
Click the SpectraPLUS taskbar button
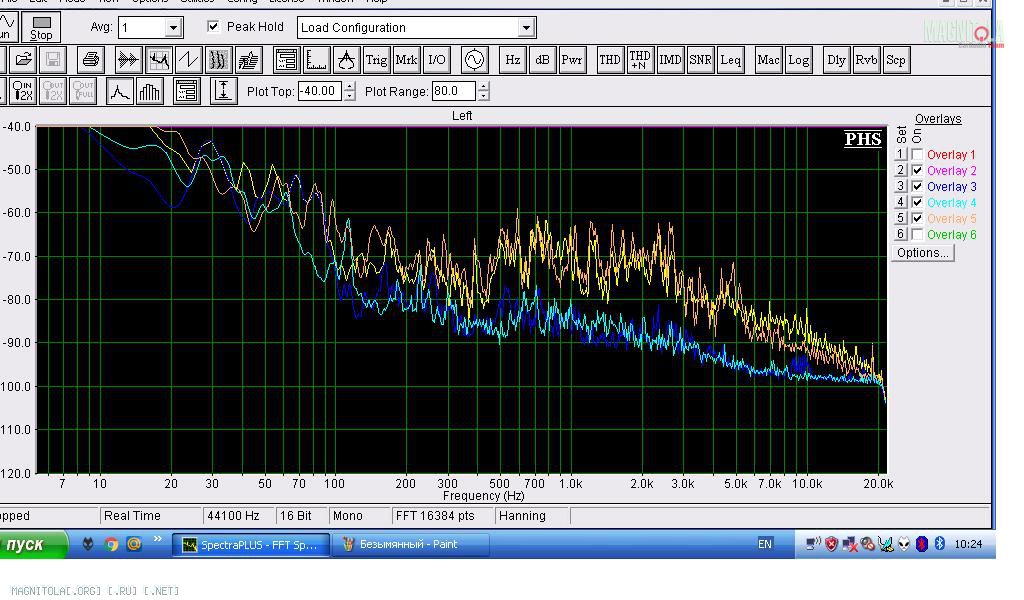click(251, 545)
